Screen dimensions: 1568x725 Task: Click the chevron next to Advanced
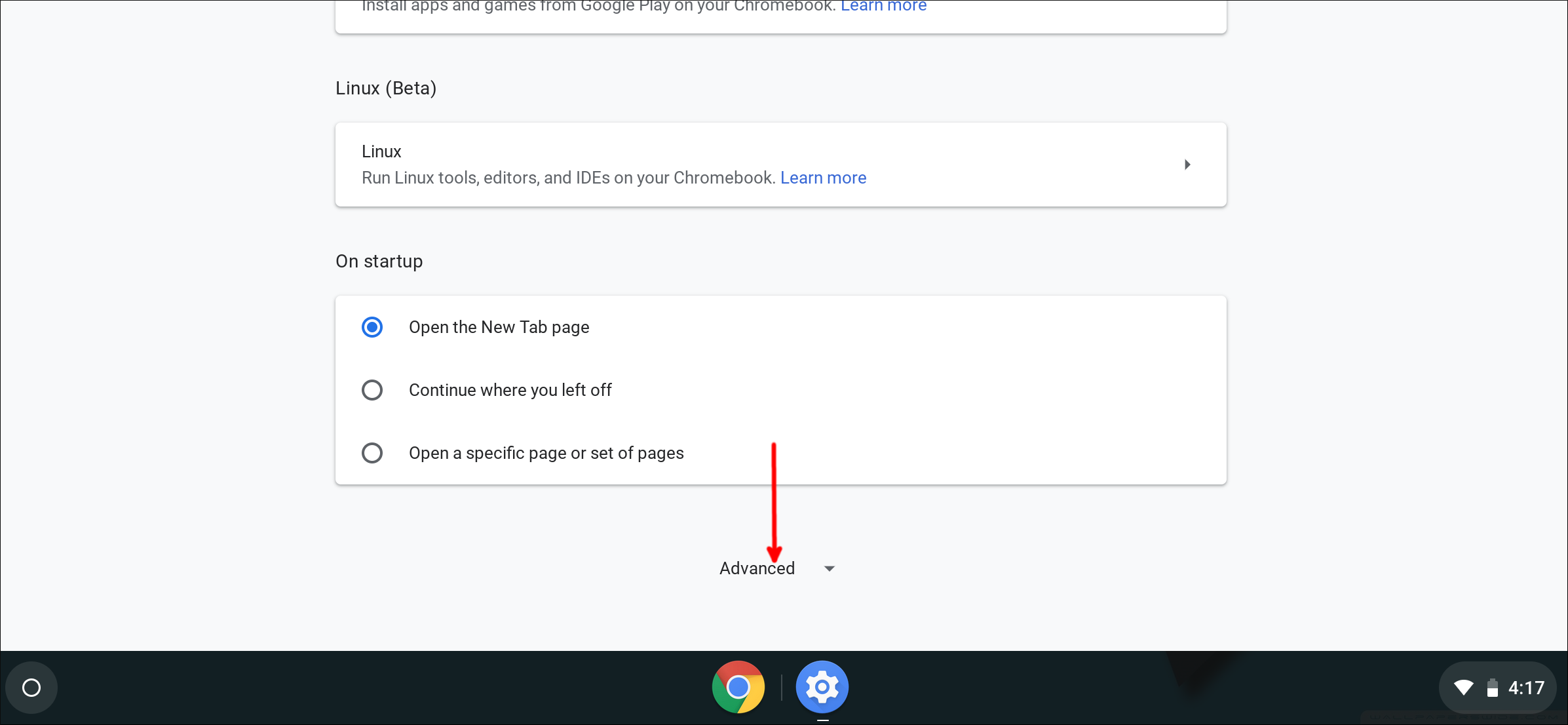click(x=829, y=568)
